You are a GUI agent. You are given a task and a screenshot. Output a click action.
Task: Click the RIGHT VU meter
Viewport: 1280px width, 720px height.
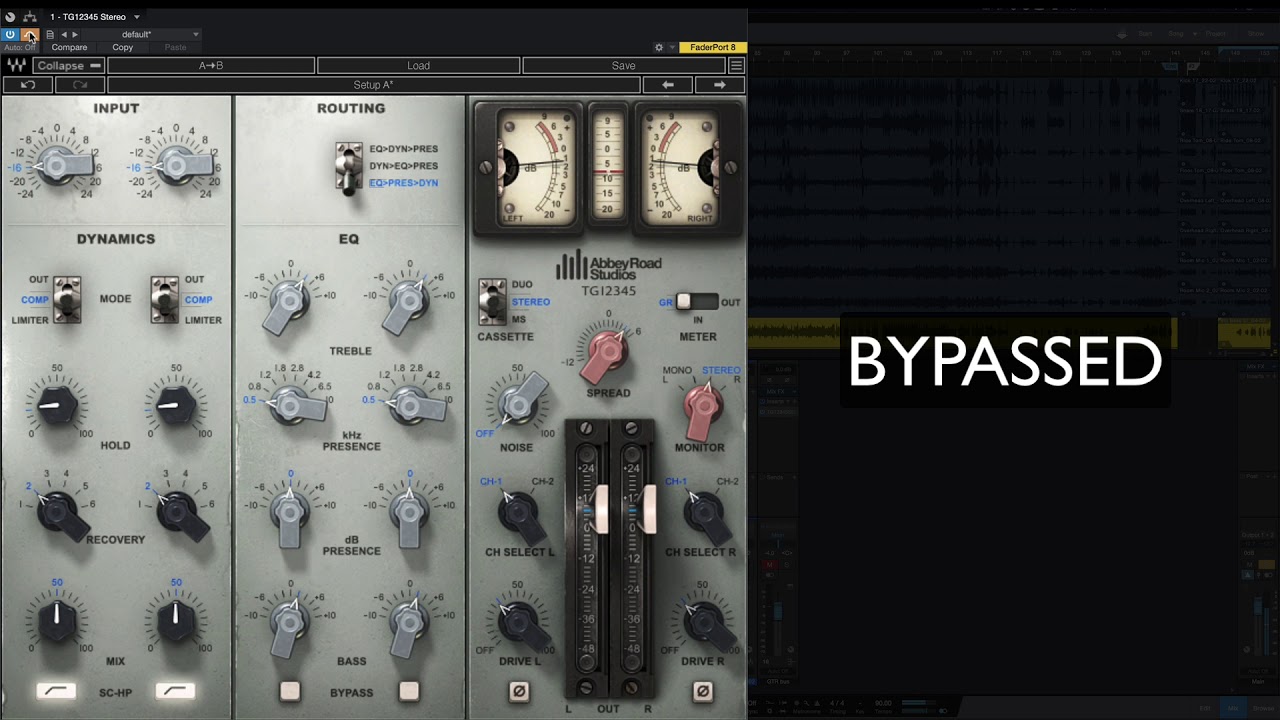pos(677,167)
